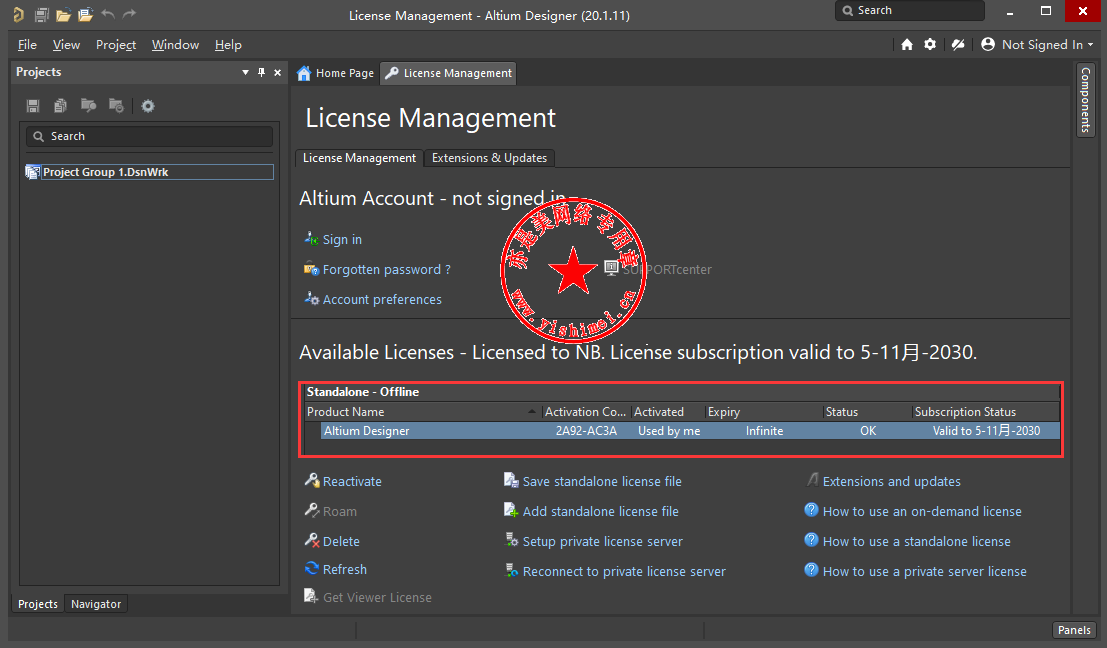This screenshot has height=648, width=1107.
Task: Click the Panels button
Action: click(x=1075, y=630)
